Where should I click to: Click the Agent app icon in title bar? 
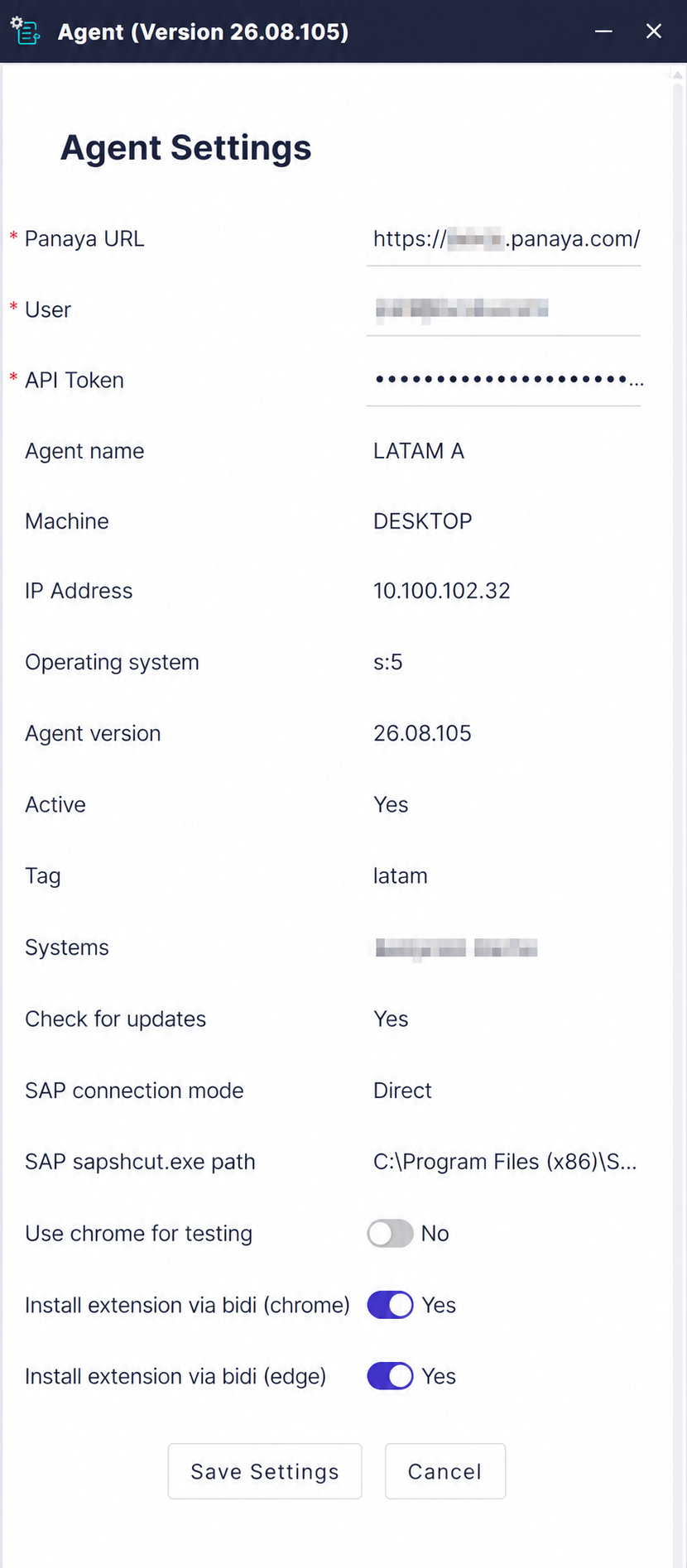pos(25,31)
